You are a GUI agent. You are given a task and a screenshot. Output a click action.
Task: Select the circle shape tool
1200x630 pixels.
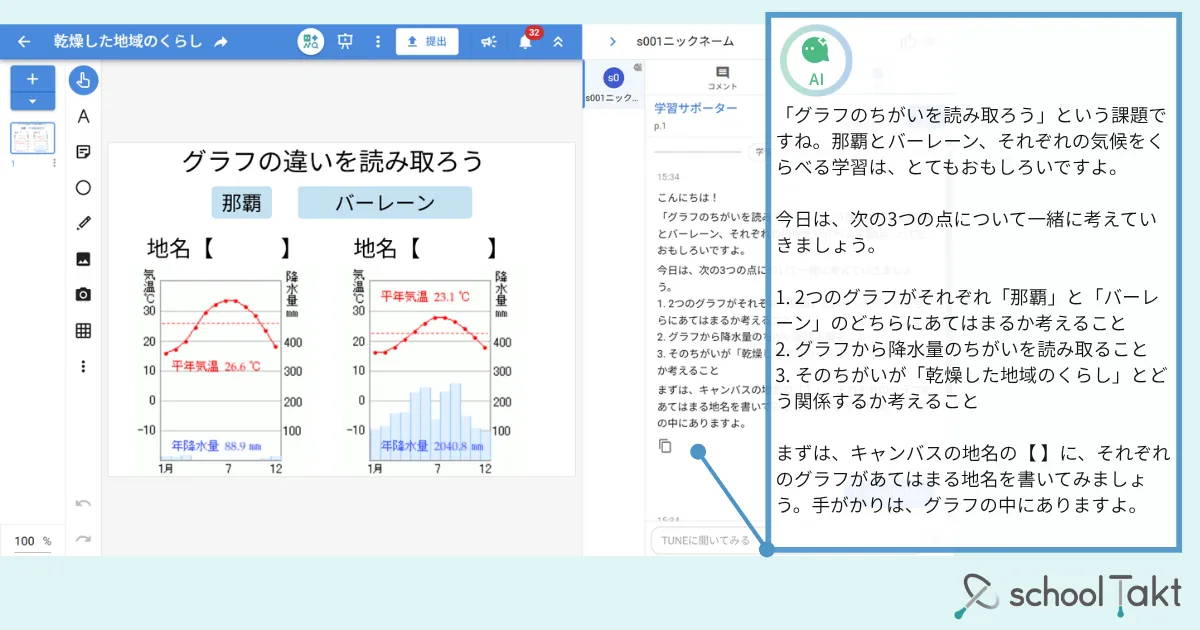[83, 187]
